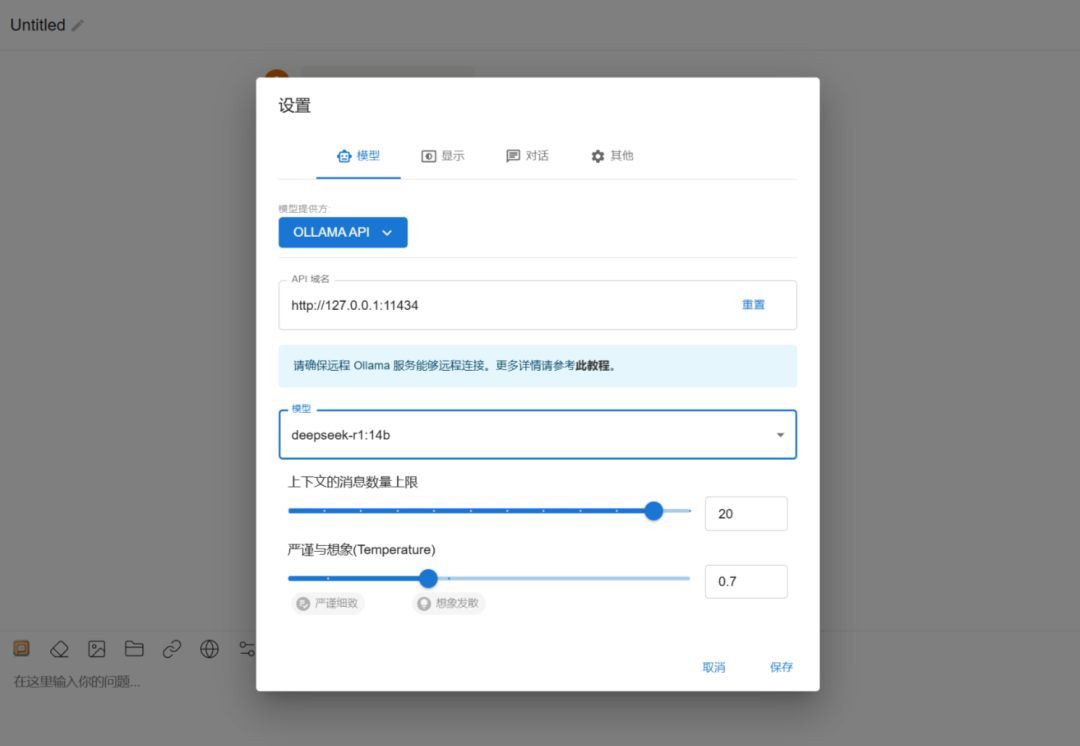Expand the deepseek-r1:14b model dropdown
1080x746 pixels.
tap(538, 435)
